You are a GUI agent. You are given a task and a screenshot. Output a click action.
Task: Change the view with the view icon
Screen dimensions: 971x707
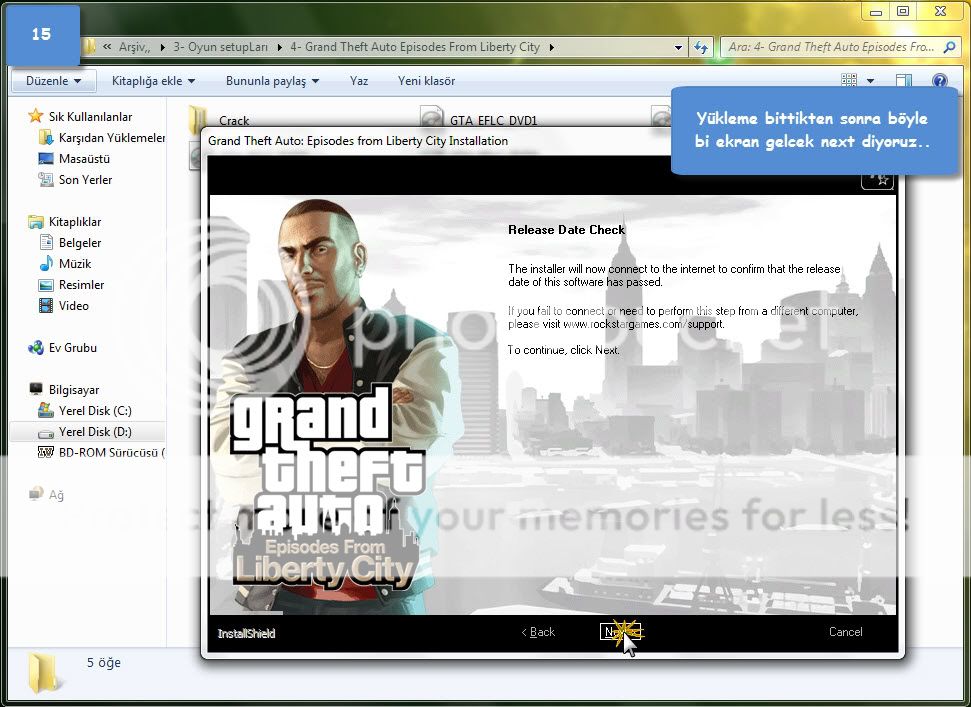849,80
